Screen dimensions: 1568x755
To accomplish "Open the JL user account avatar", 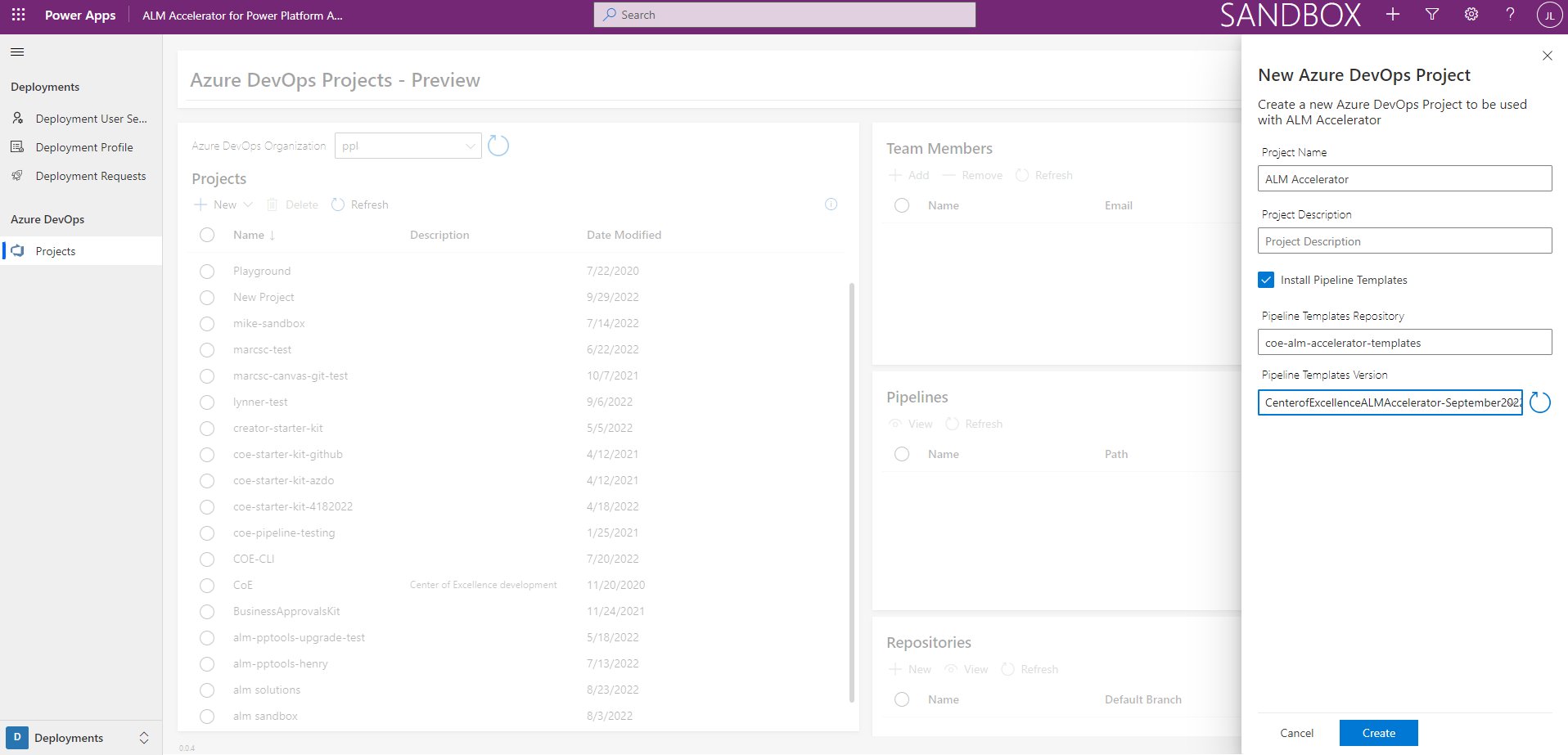I will tap(1549, 15).
